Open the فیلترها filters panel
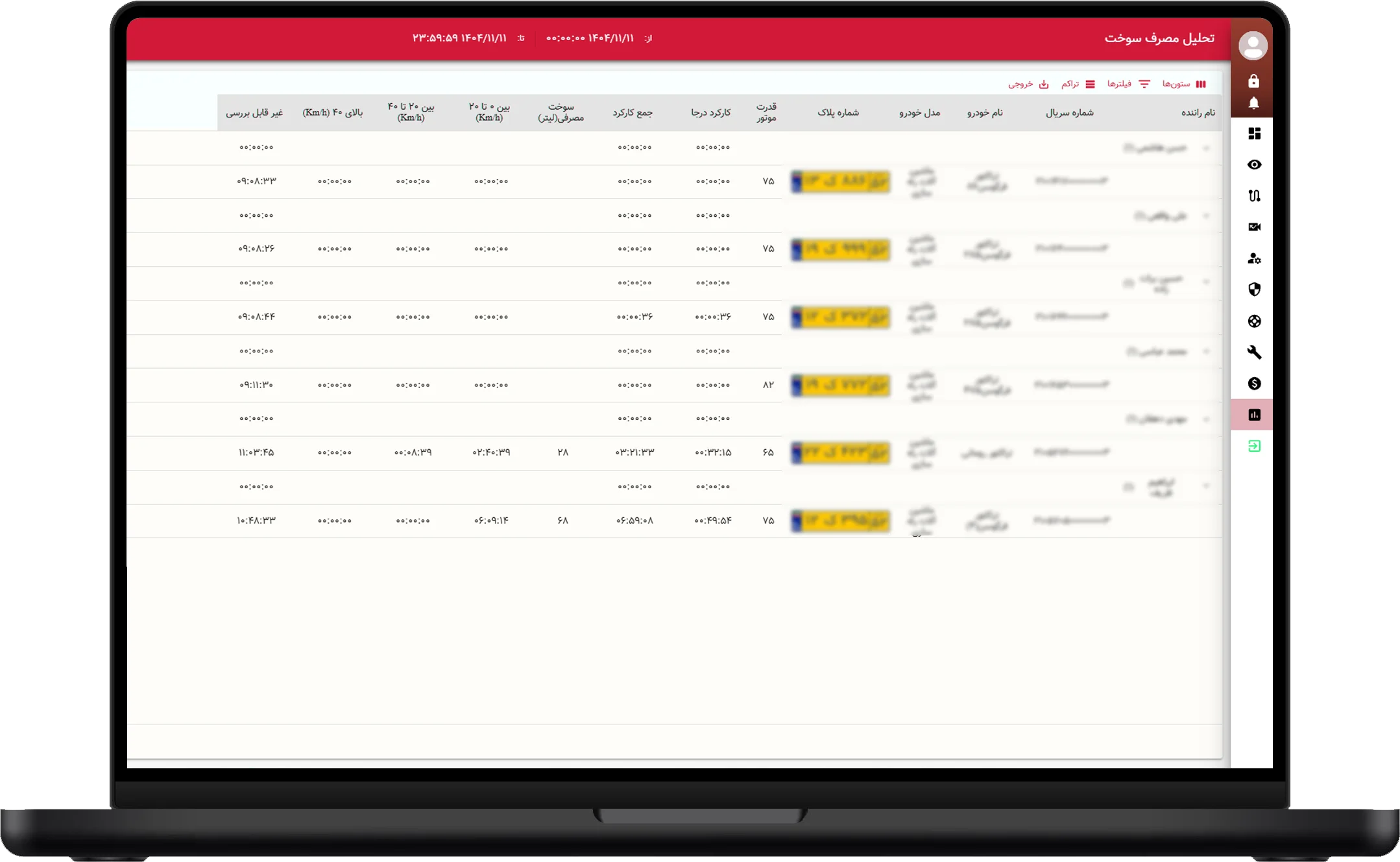Screen dimensions: 1400x862 1129,84
